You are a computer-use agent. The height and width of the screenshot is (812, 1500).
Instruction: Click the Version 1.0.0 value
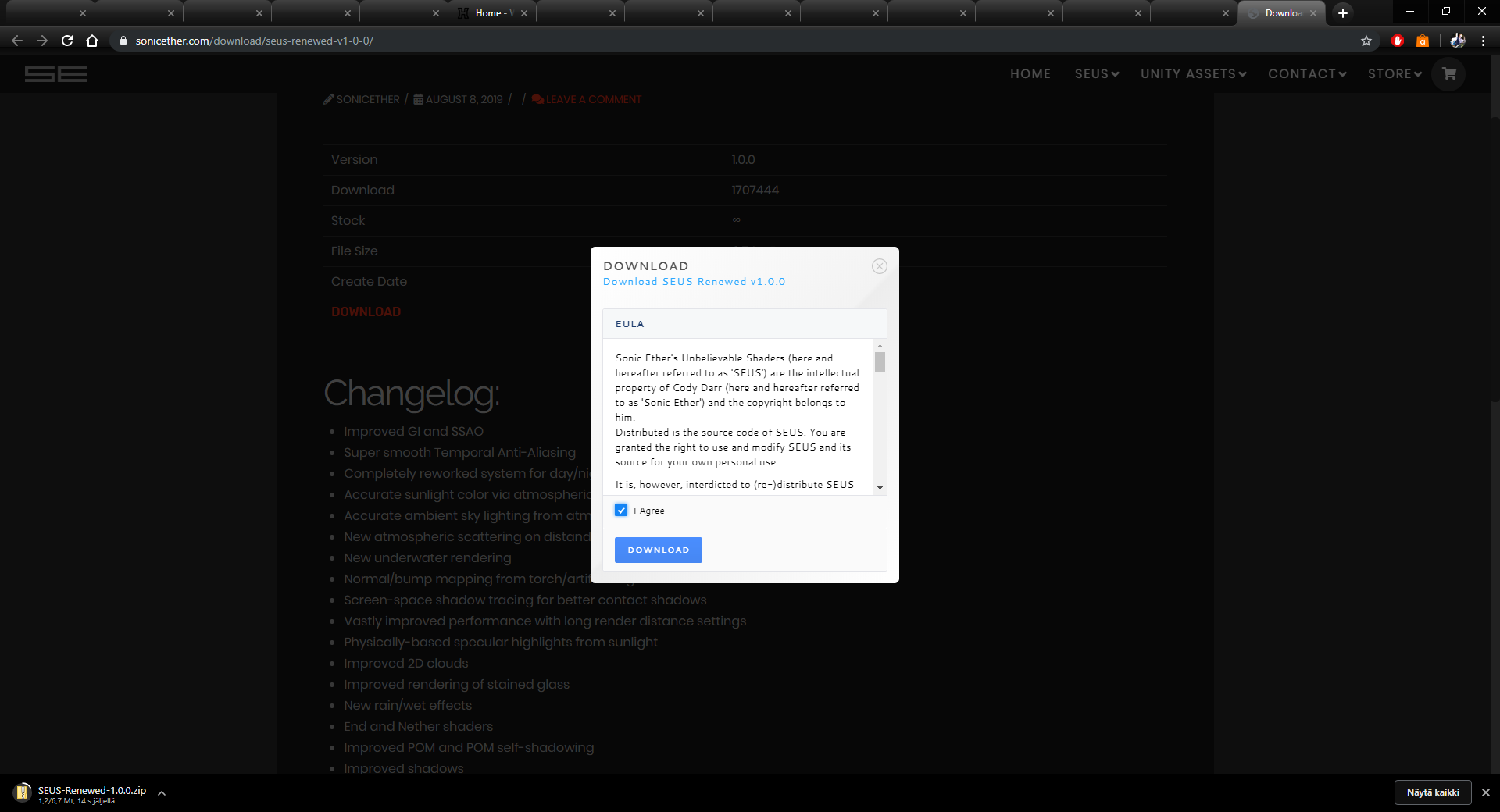(743, 159)
